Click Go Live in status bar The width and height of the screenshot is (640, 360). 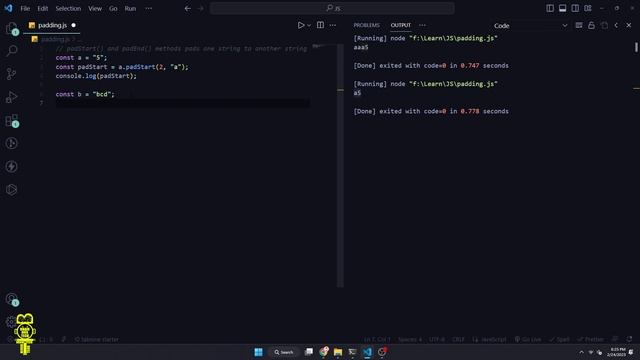[528, 340]
